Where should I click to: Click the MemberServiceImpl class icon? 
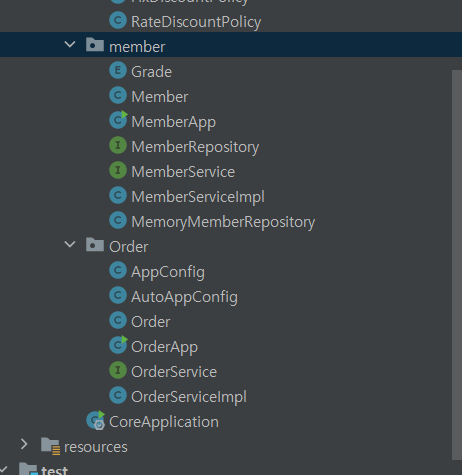118,195
